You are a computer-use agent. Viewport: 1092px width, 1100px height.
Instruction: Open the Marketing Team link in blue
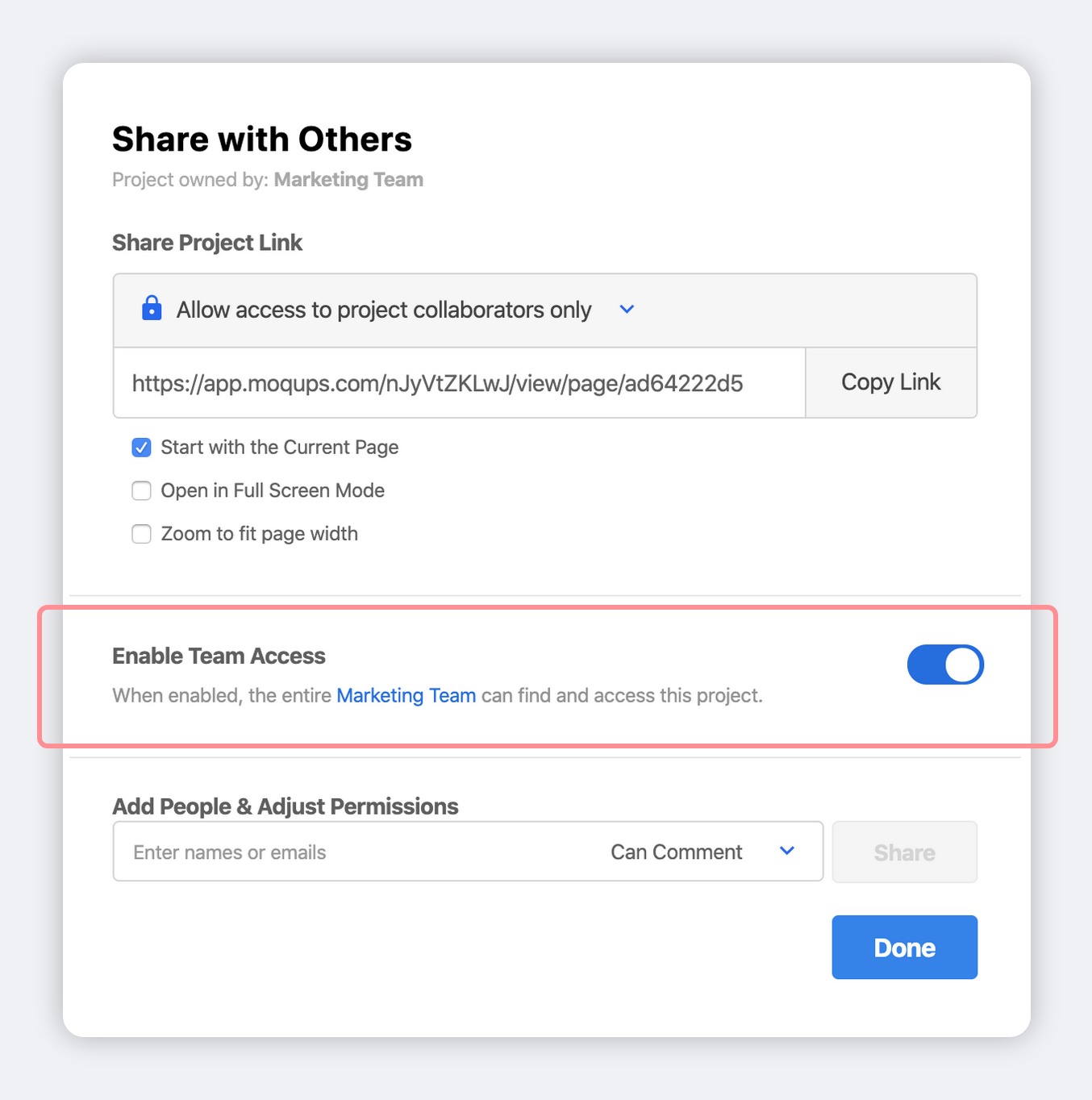(406, 695)
